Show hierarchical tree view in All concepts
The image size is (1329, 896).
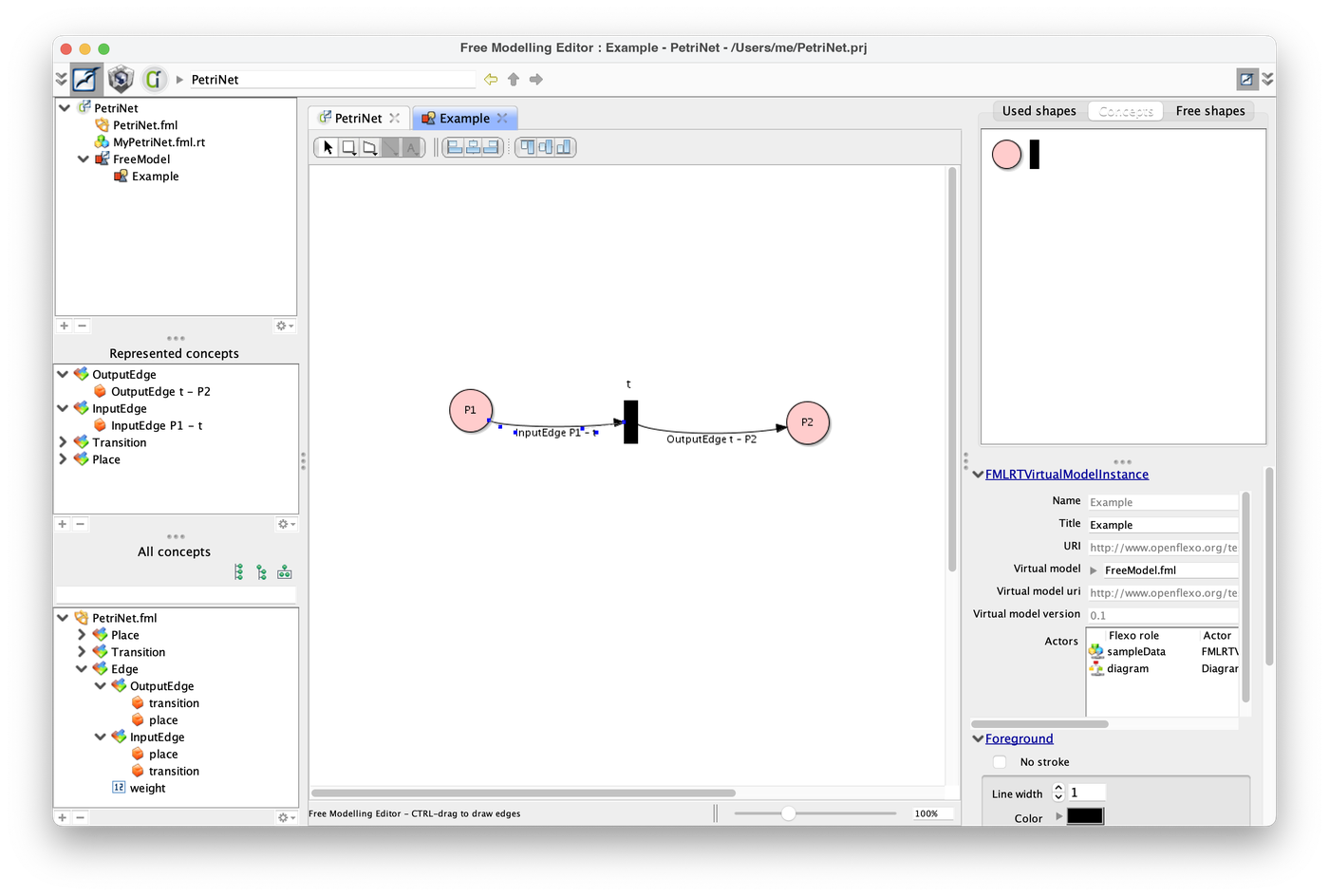tap(261, 572)
